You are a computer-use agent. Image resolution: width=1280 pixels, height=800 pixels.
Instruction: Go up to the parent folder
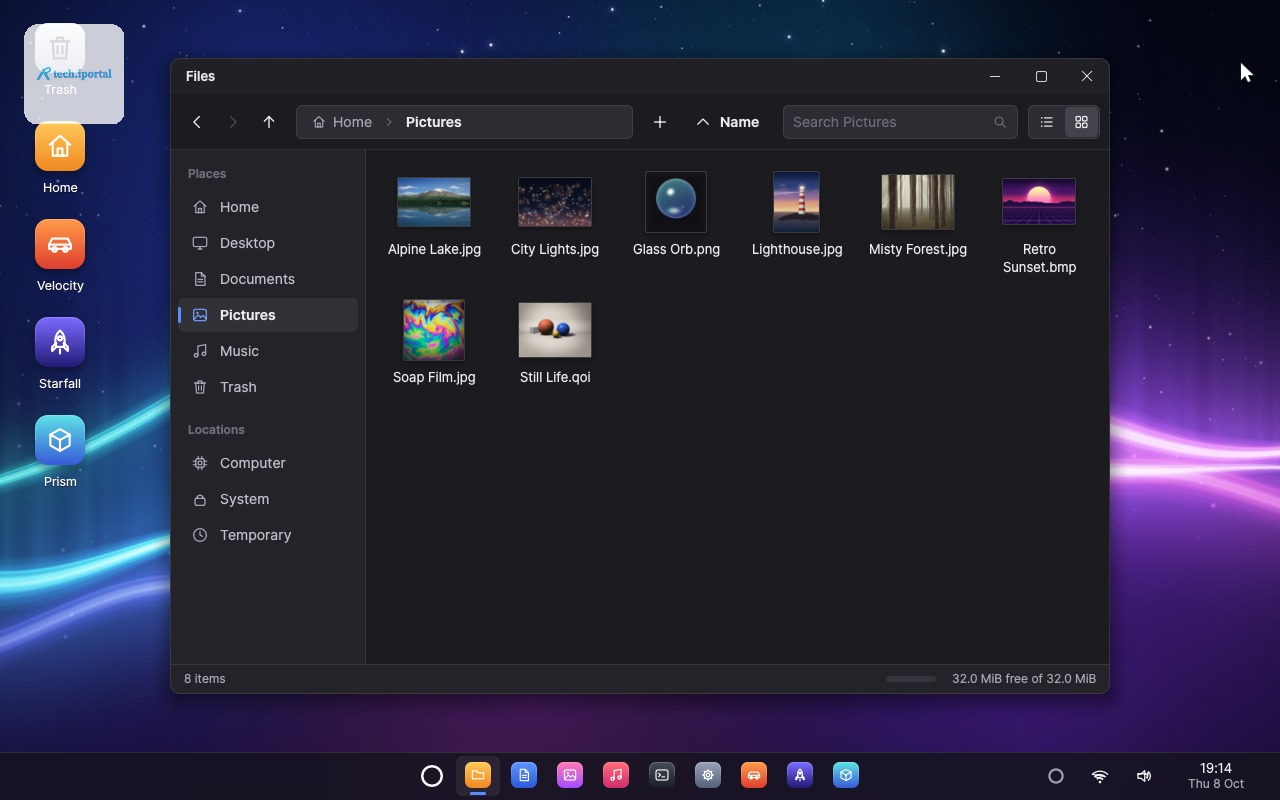tap(269, 122)
